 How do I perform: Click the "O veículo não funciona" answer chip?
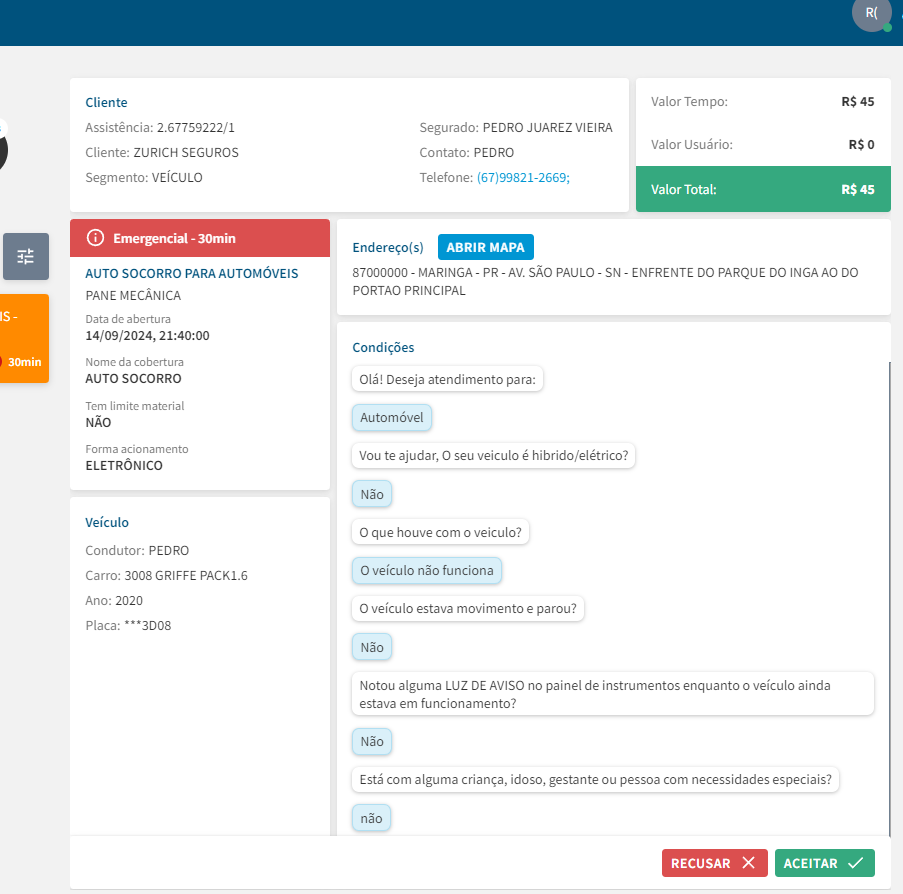point(427,570)
